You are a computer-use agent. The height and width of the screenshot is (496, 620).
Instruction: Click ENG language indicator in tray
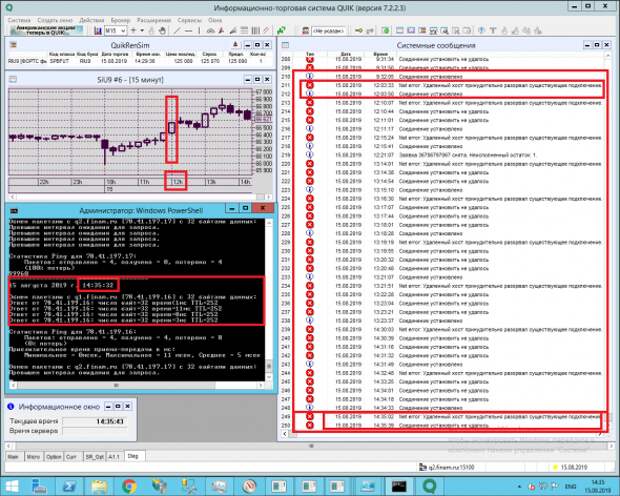tap(570, 486)
